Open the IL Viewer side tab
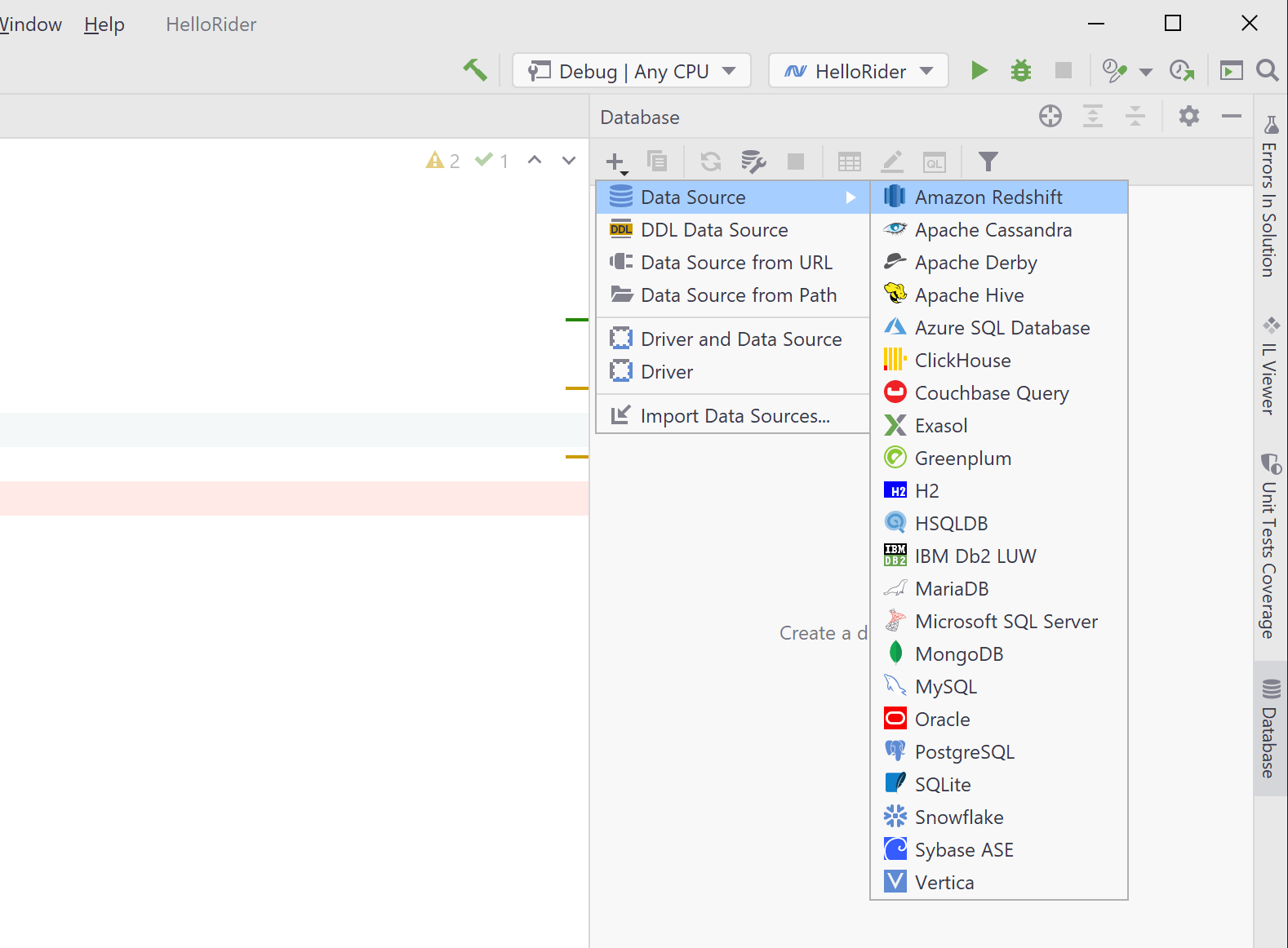 [x=1269, y=367]
